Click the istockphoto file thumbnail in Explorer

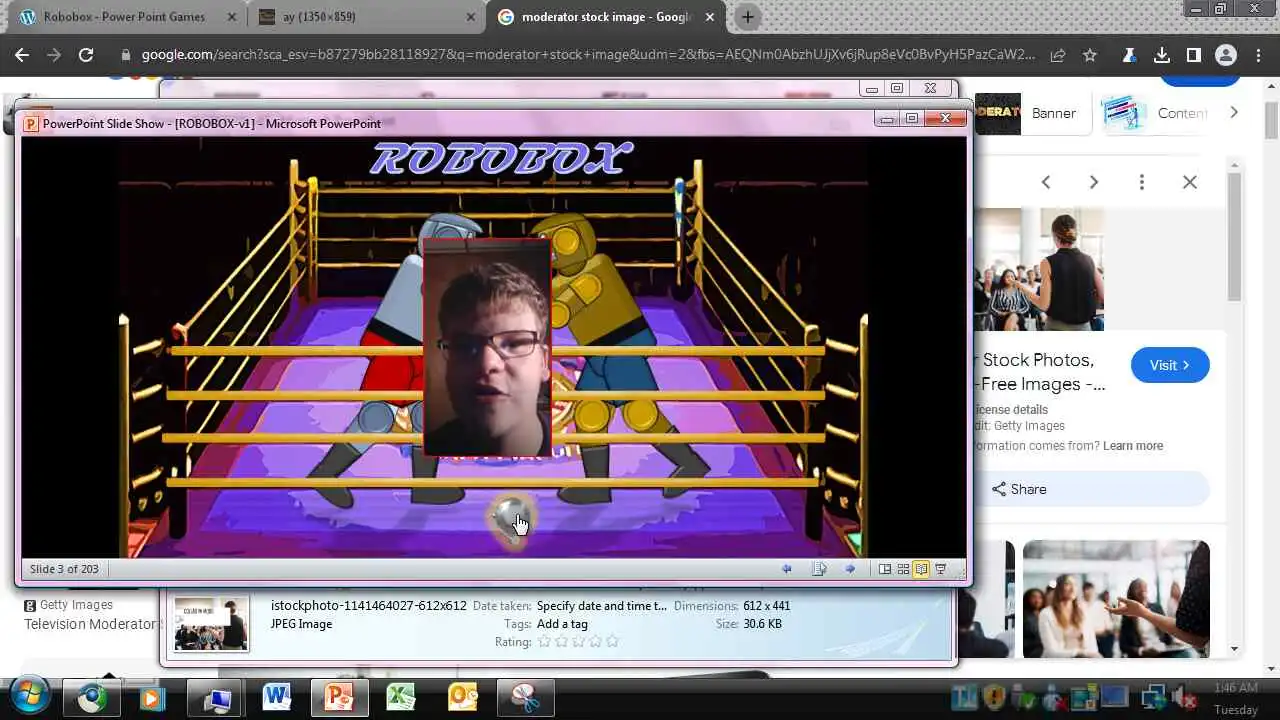click(x=211, y=624)
